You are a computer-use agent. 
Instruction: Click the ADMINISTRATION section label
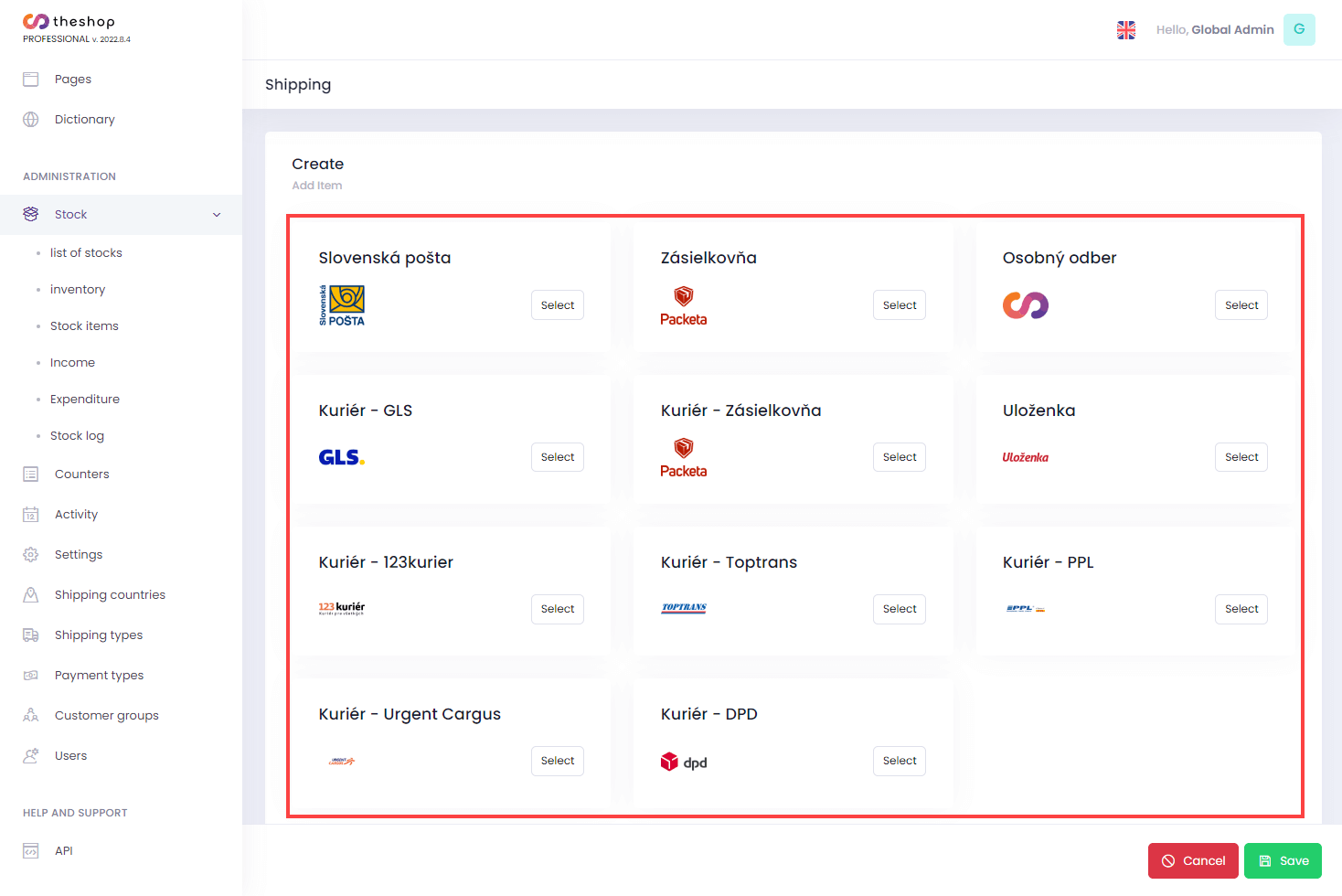point(69,176)
